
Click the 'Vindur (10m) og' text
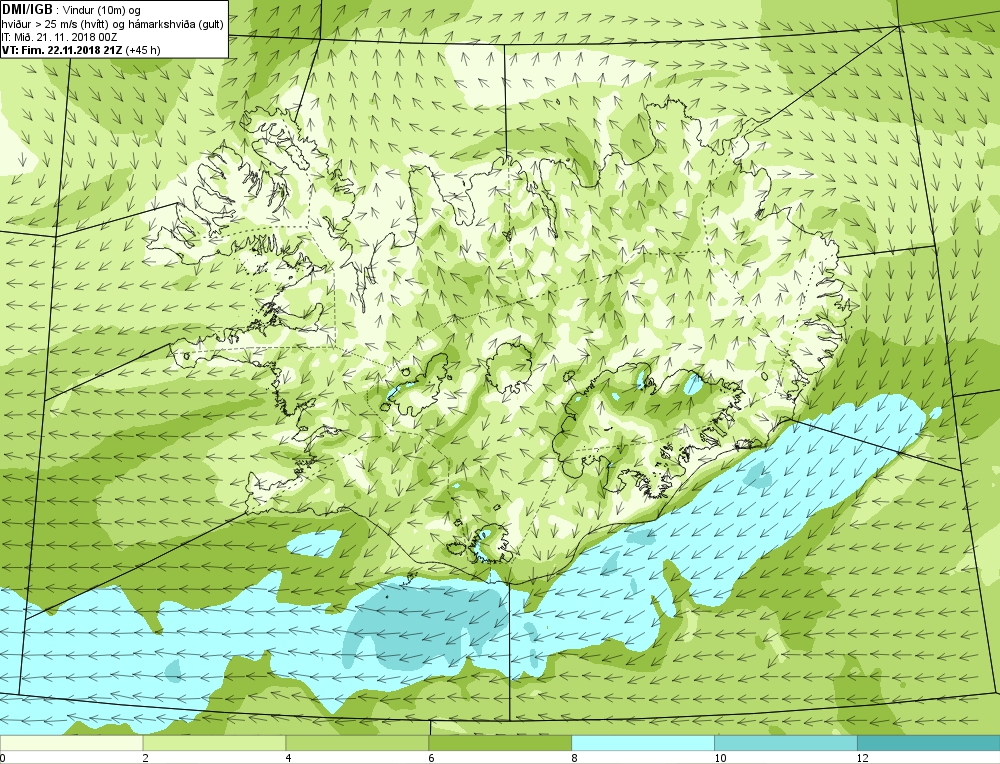103,10
